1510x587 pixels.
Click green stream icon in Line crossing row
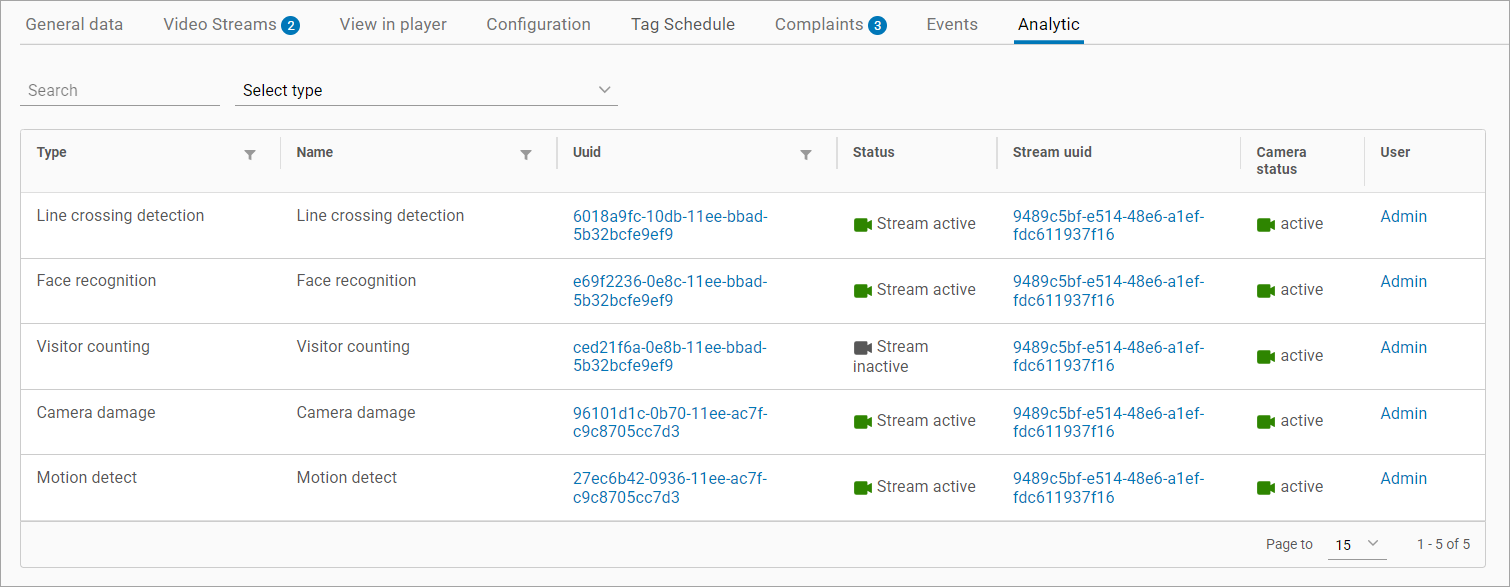[862, 225]
